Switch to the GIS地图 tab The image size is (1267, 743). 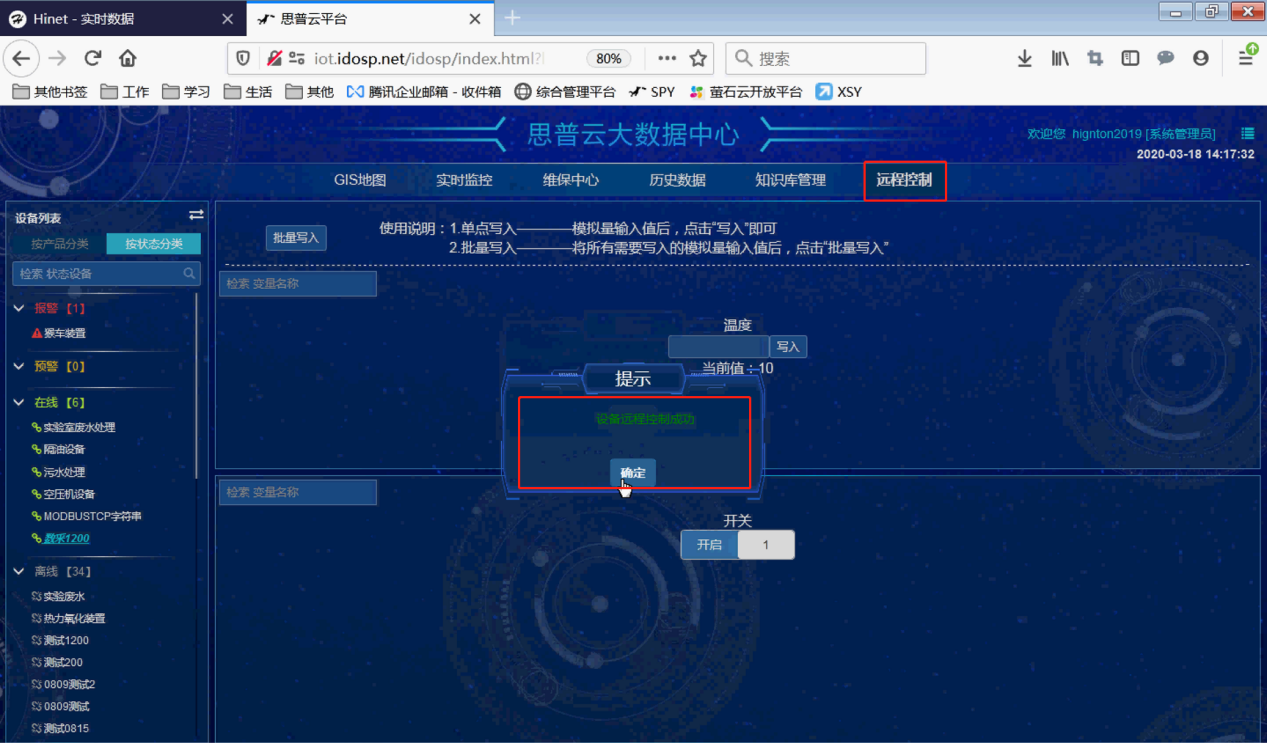[x=358, y=180]
